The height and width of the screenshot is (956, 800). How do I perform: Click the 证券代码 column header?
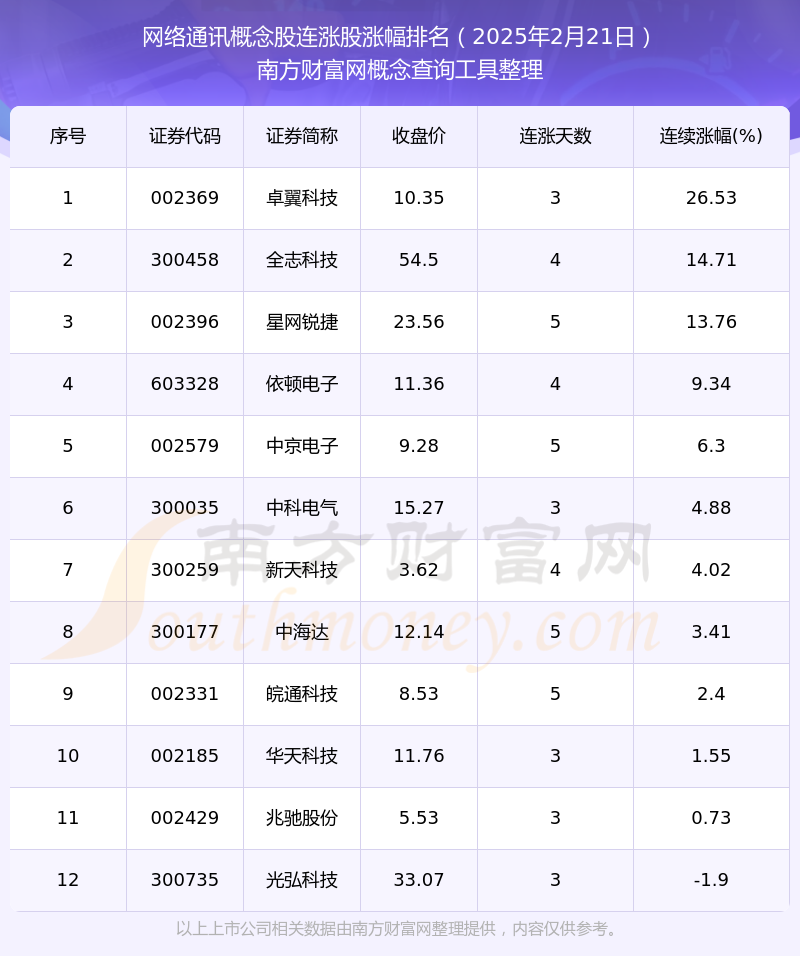185,136
